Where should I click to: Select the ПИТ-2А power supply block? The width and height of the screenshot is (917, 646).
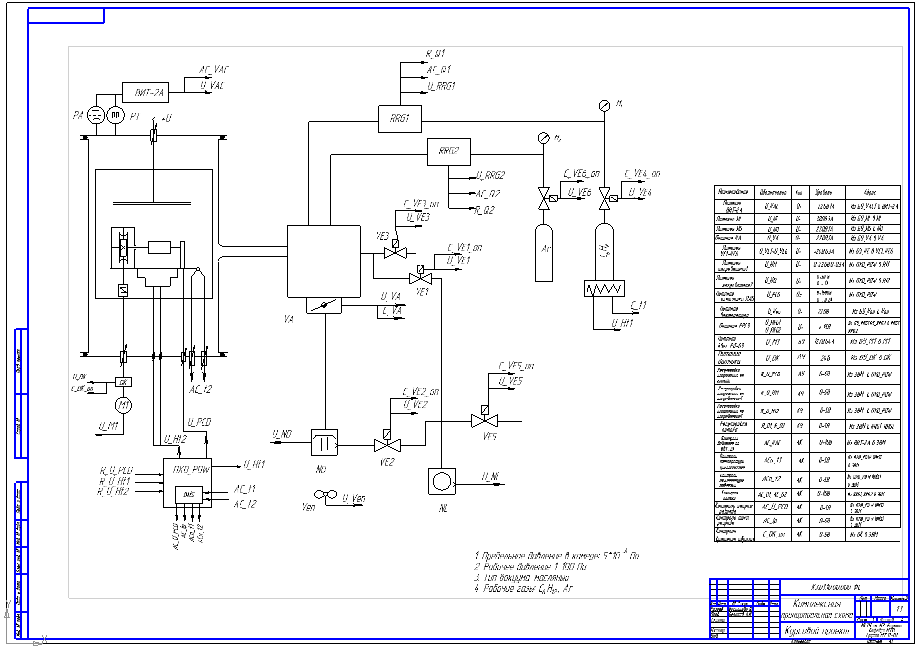click(145, 92)
